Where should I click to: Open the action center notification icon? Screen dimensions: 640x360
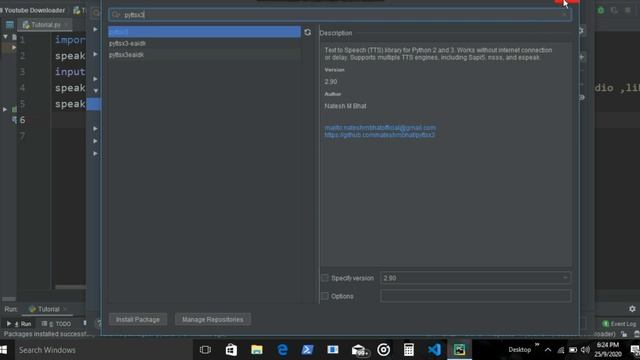[x=635, y=350]
